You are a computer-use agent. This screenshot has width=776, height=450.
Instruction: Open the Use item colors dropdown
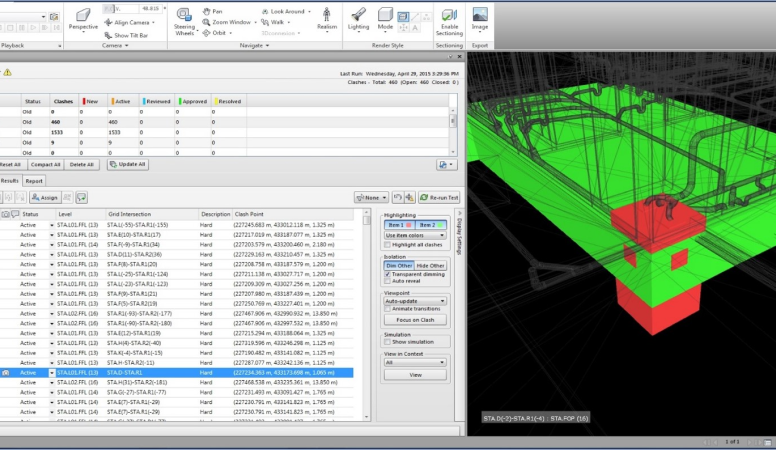click(415, 235)
